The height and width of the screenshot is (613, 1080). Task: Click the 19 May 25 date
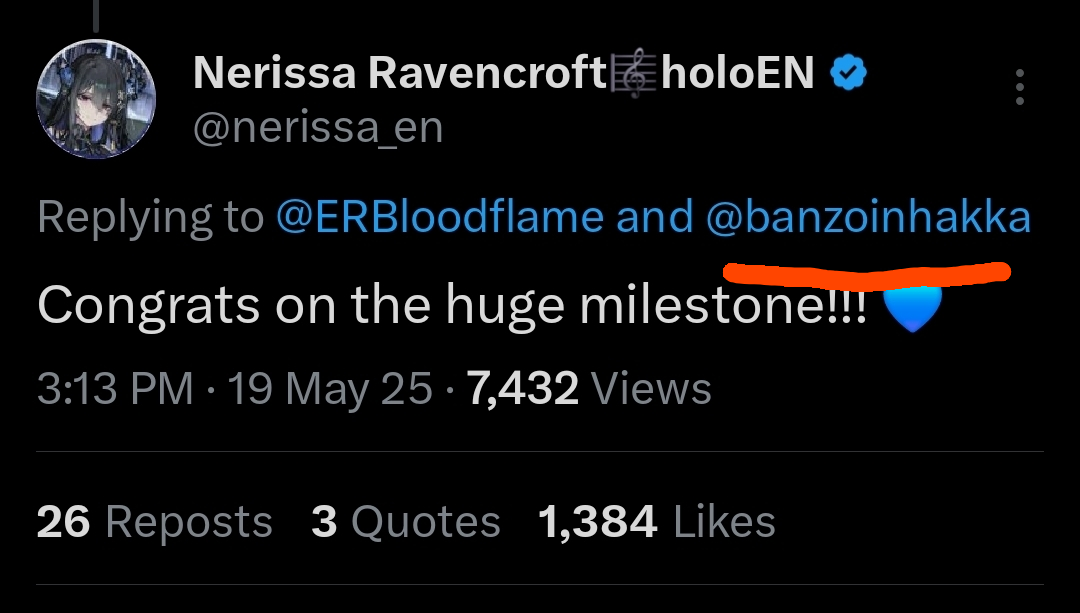tap(330, 389)
